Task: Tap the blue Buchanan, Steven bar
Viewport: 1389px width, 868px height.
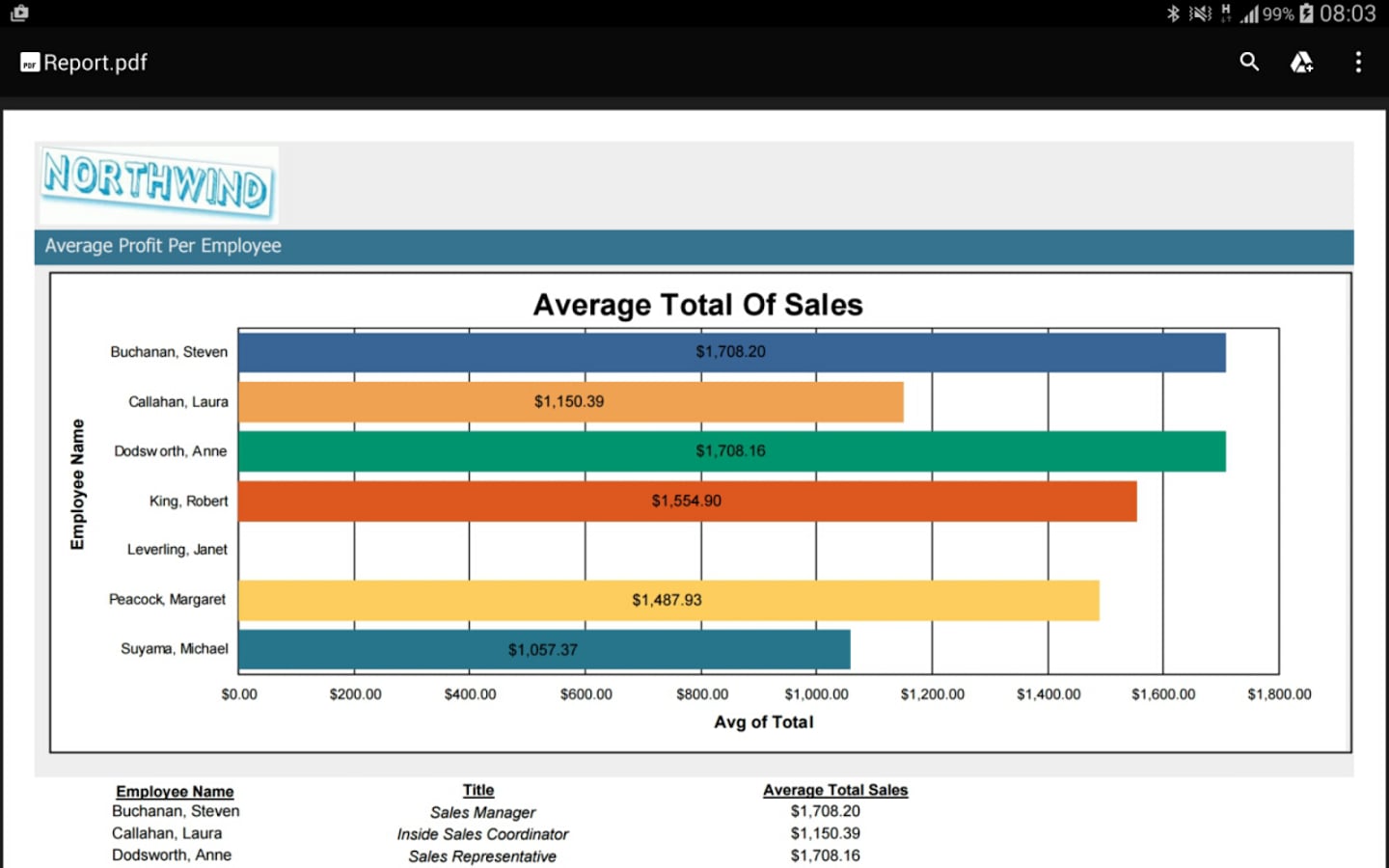Action: click(732, 352)
